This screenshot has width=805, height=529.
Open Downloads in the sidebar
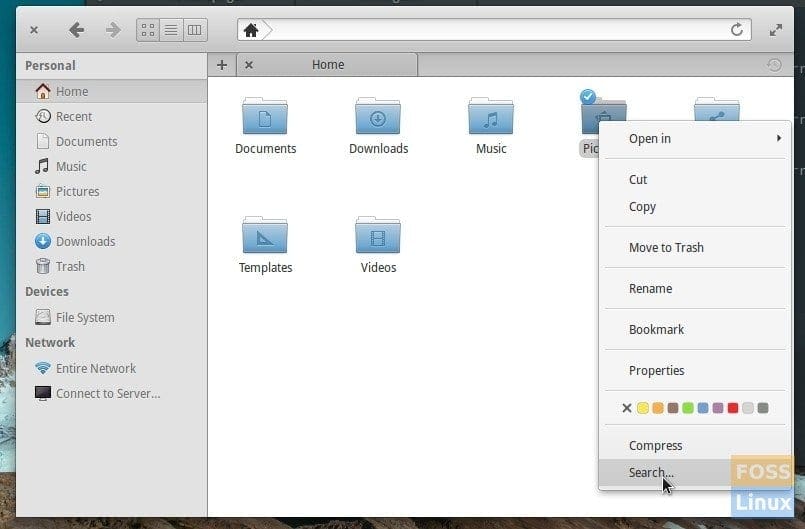tap(112, 241)
